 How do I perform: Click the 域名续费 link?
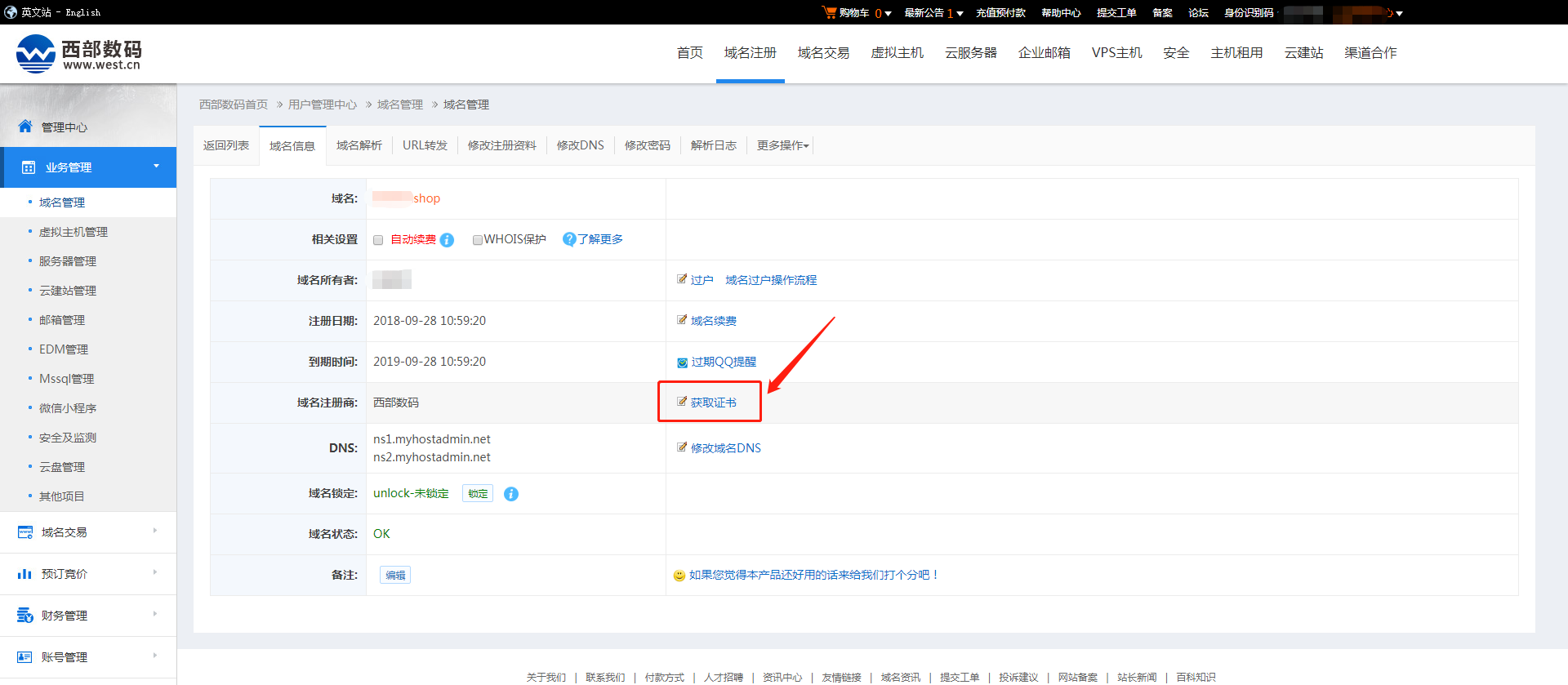pos(713,321)
